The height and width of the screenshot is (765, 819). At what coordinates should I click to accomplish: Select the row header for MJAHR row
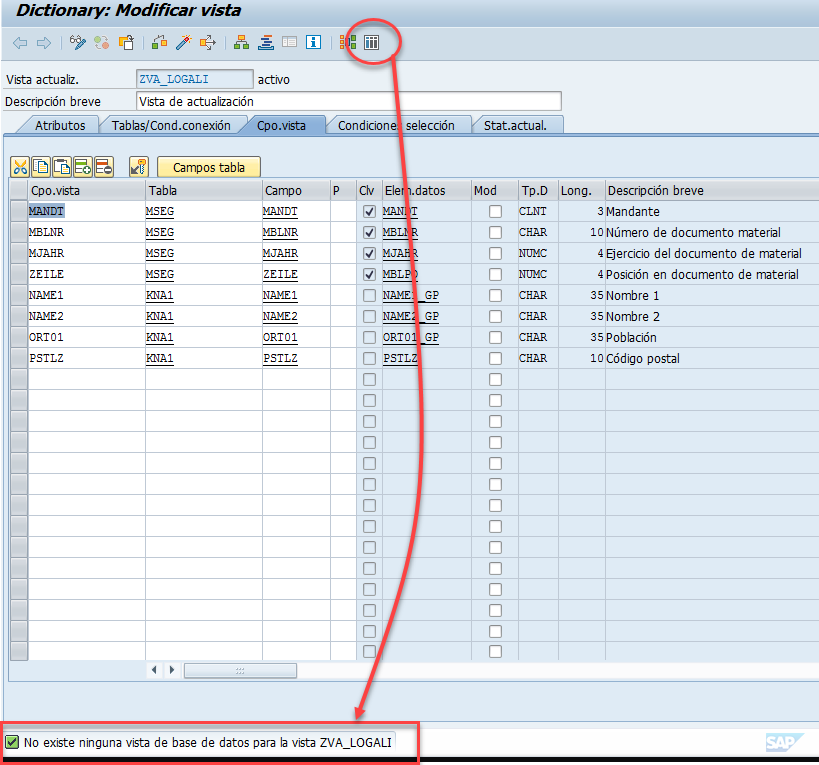19,253
